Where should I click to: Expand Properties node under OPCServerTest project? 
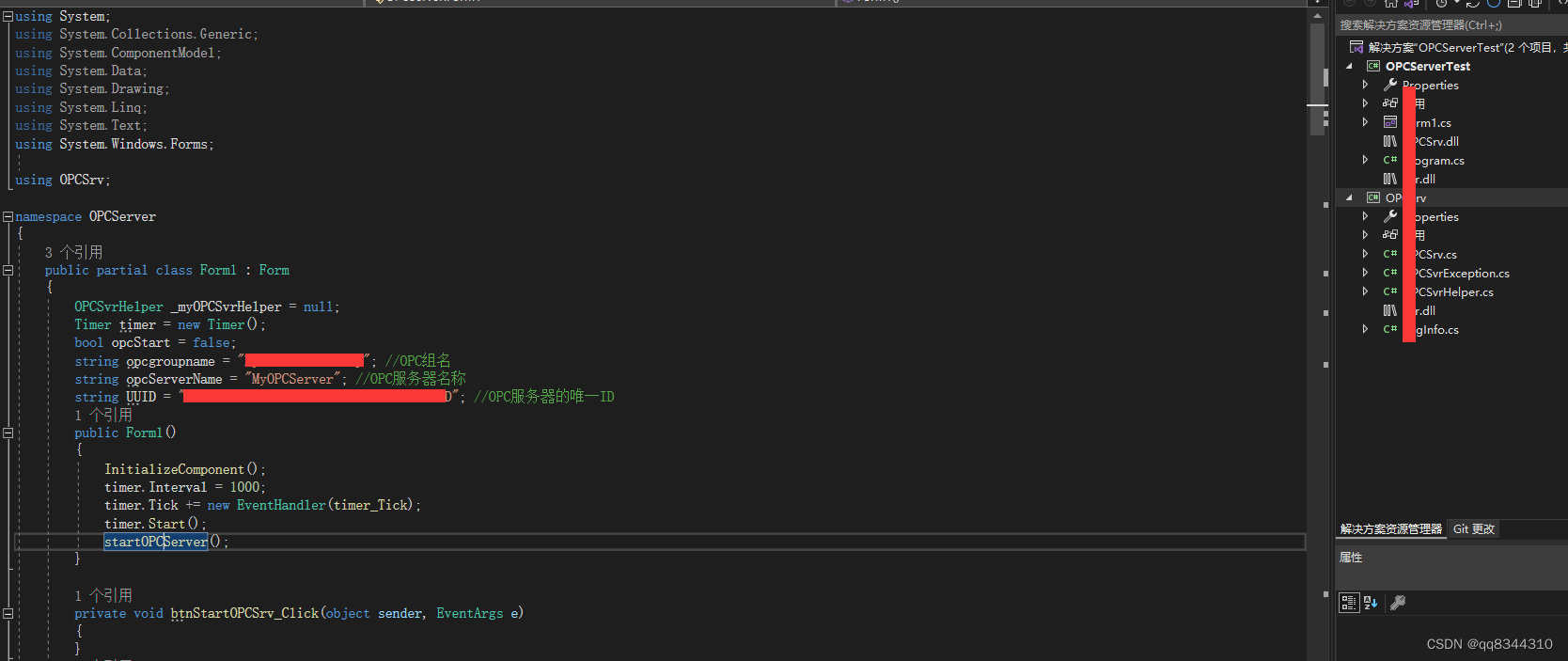[x=1366, y=85]
